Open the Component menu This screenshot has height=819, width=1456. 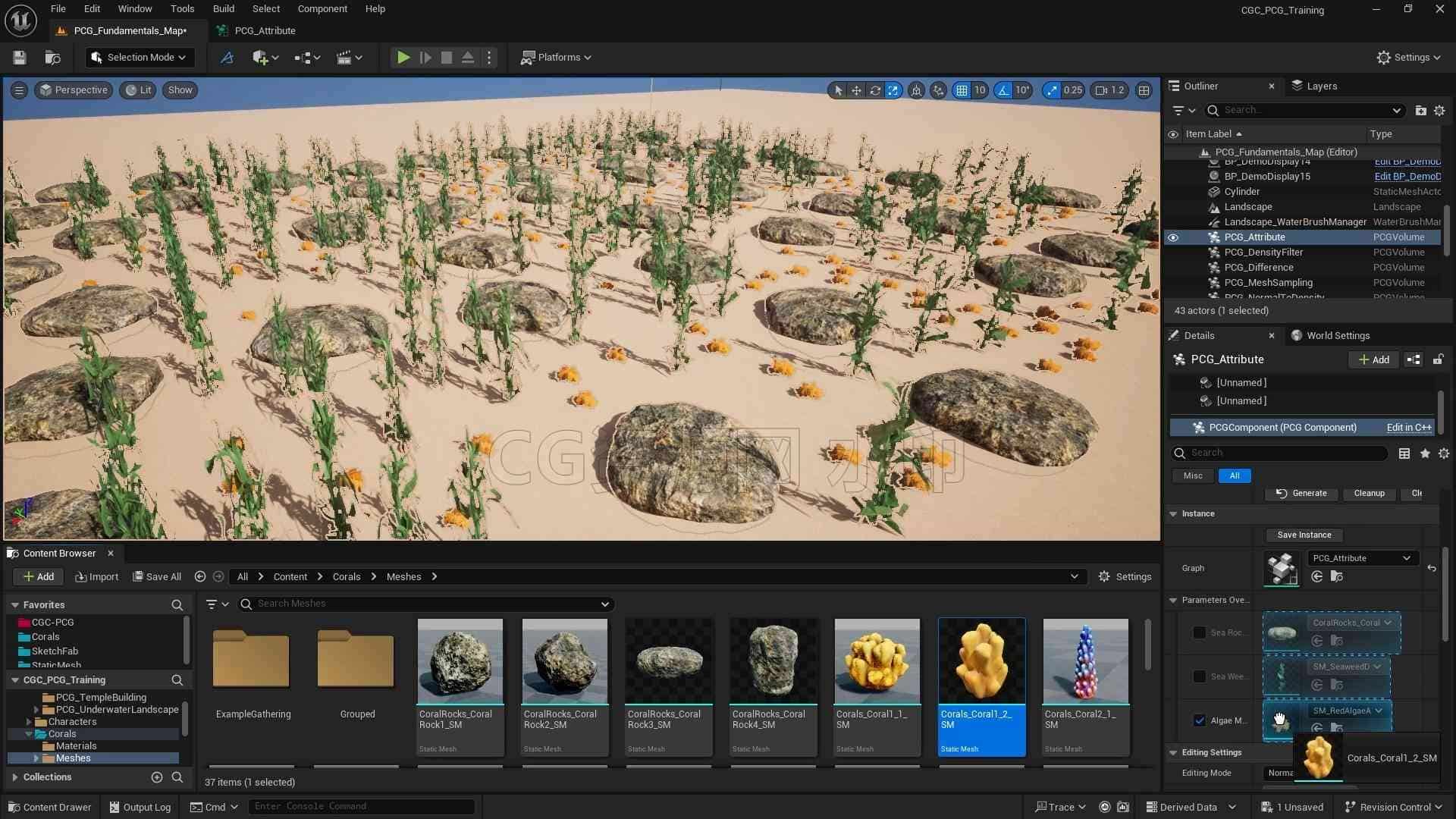click(x=322, y=9)
